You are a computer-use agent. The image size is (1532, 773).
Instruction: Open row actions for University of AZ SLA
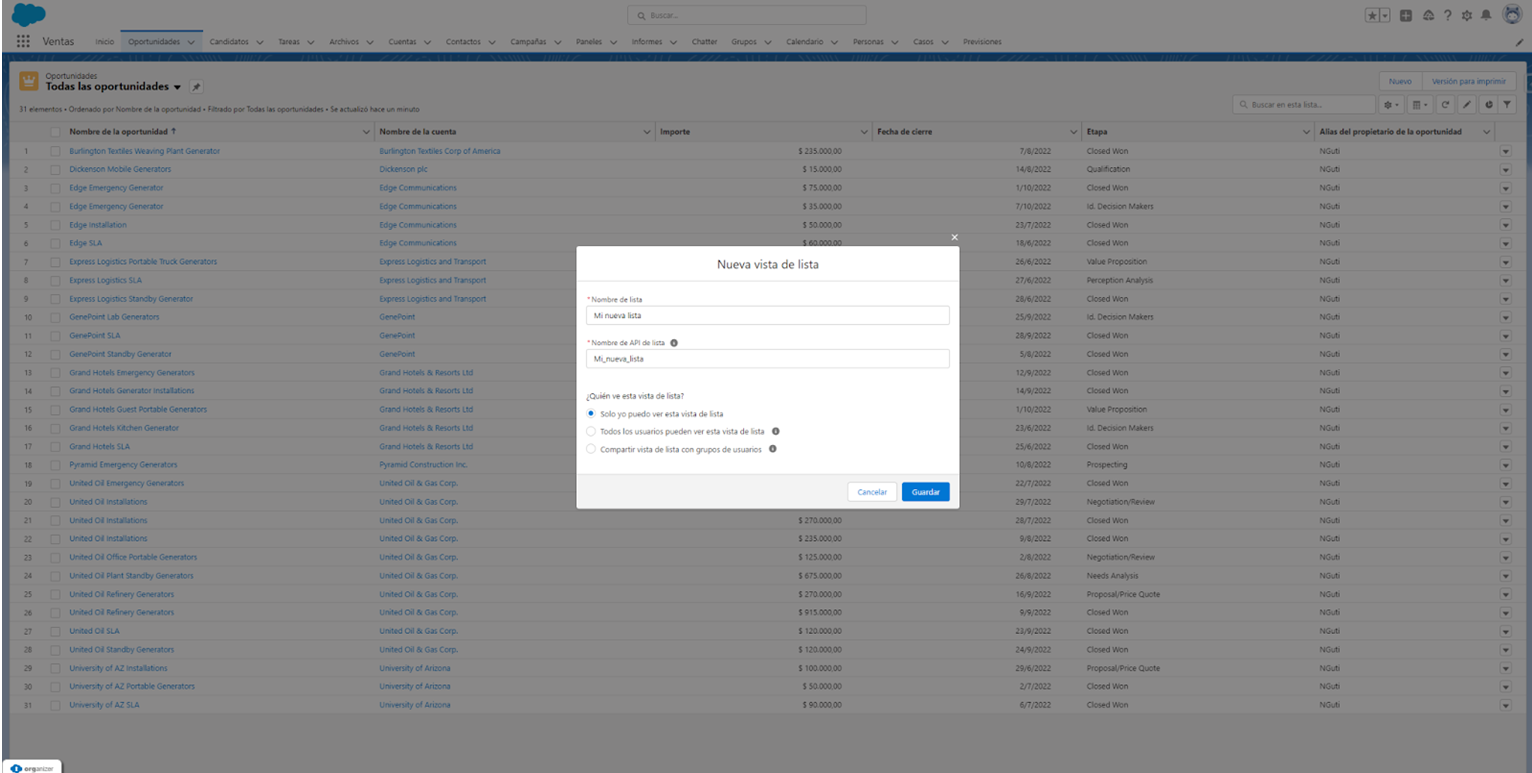1506,705
